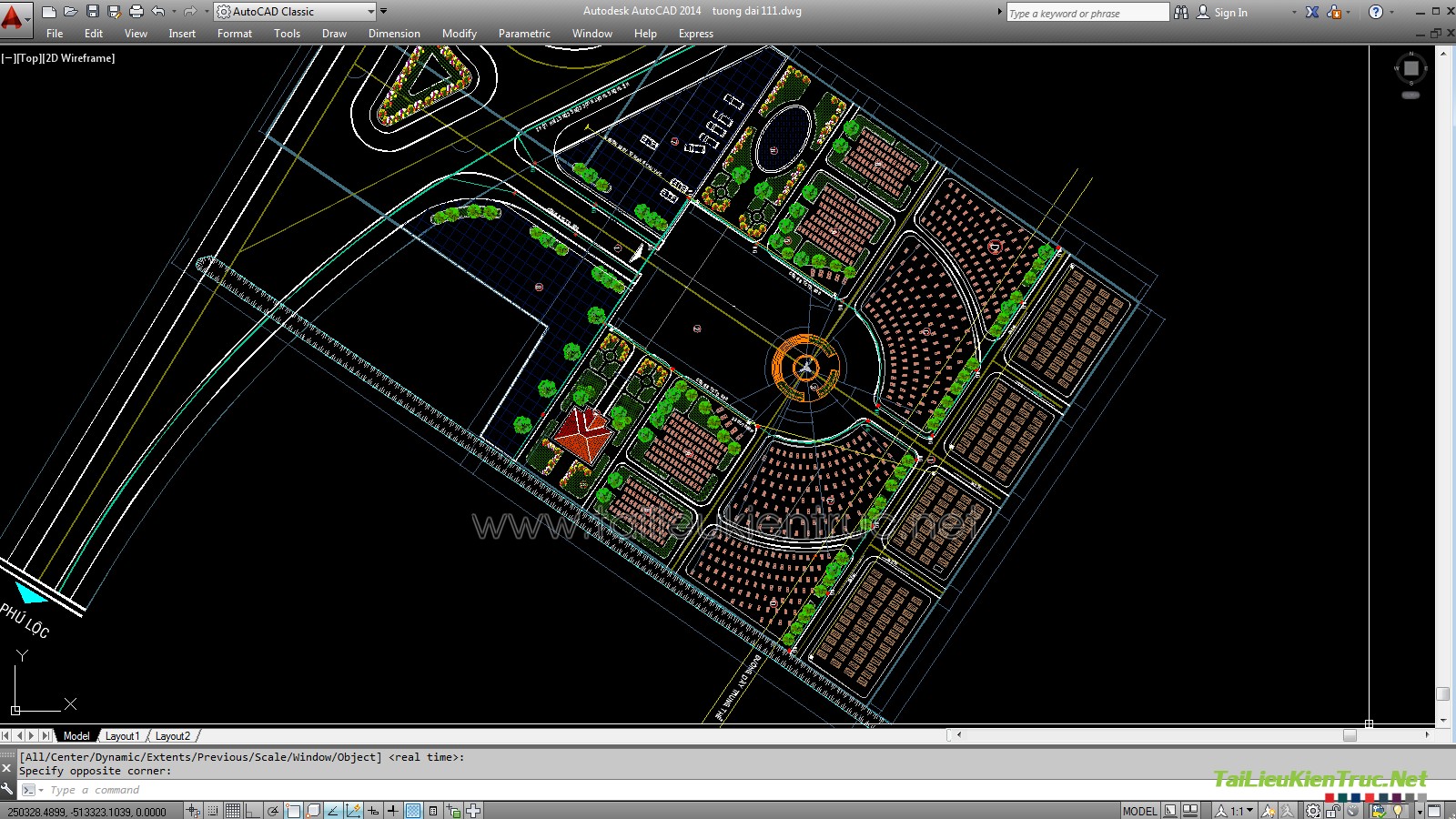Toggle Show/Hide Lineweight in status bar

tap(393, 810)
